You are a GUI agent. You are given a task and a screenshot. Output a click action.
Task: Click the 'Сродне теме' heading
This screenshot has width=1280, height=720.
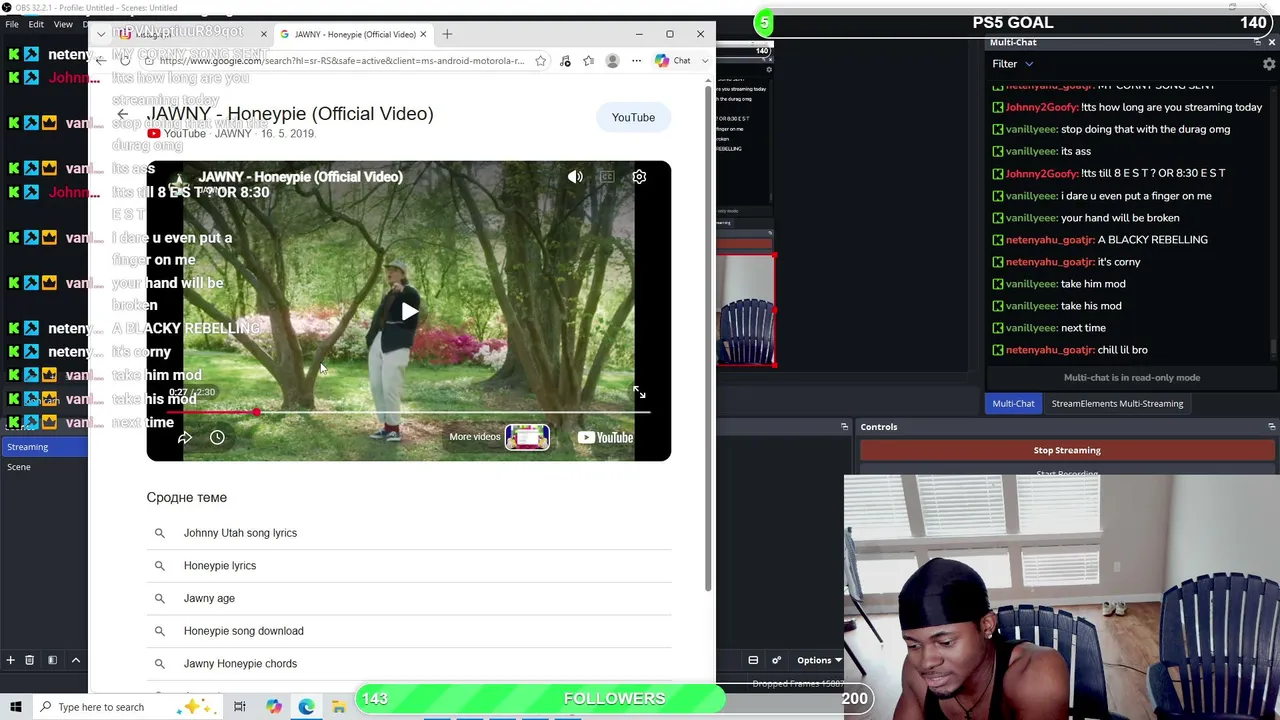coord(187,498)
